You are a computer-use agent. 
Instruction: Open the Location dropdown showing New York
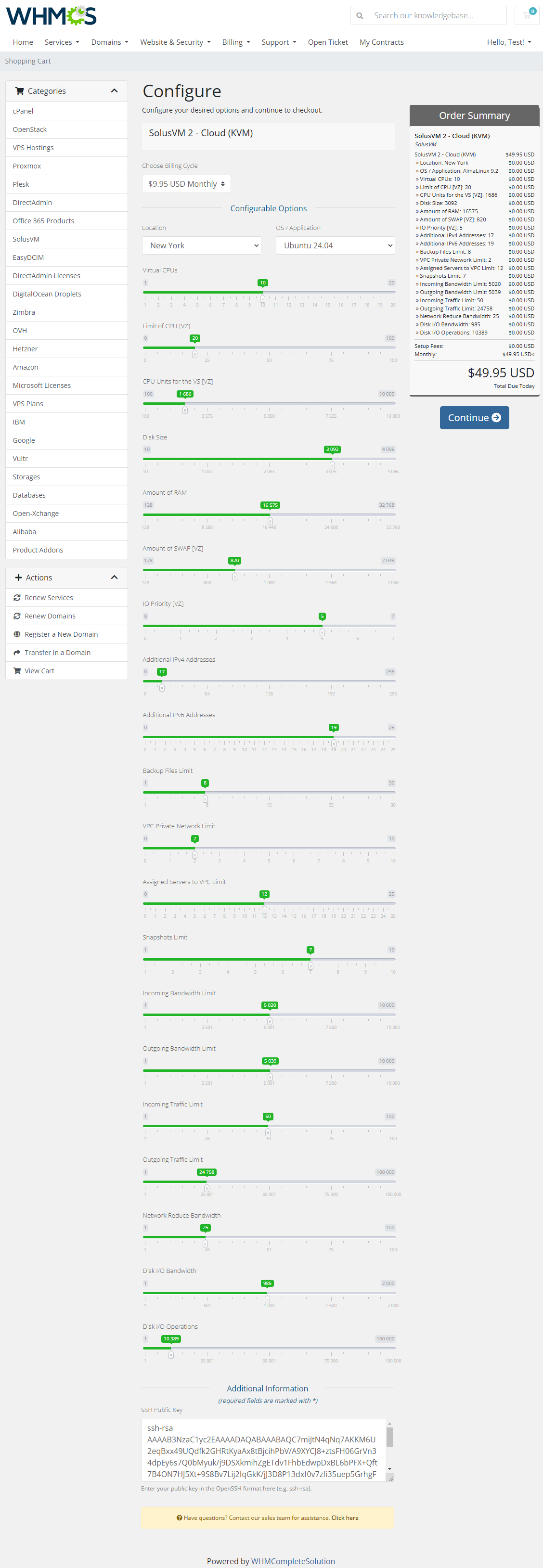coord(202,244)
